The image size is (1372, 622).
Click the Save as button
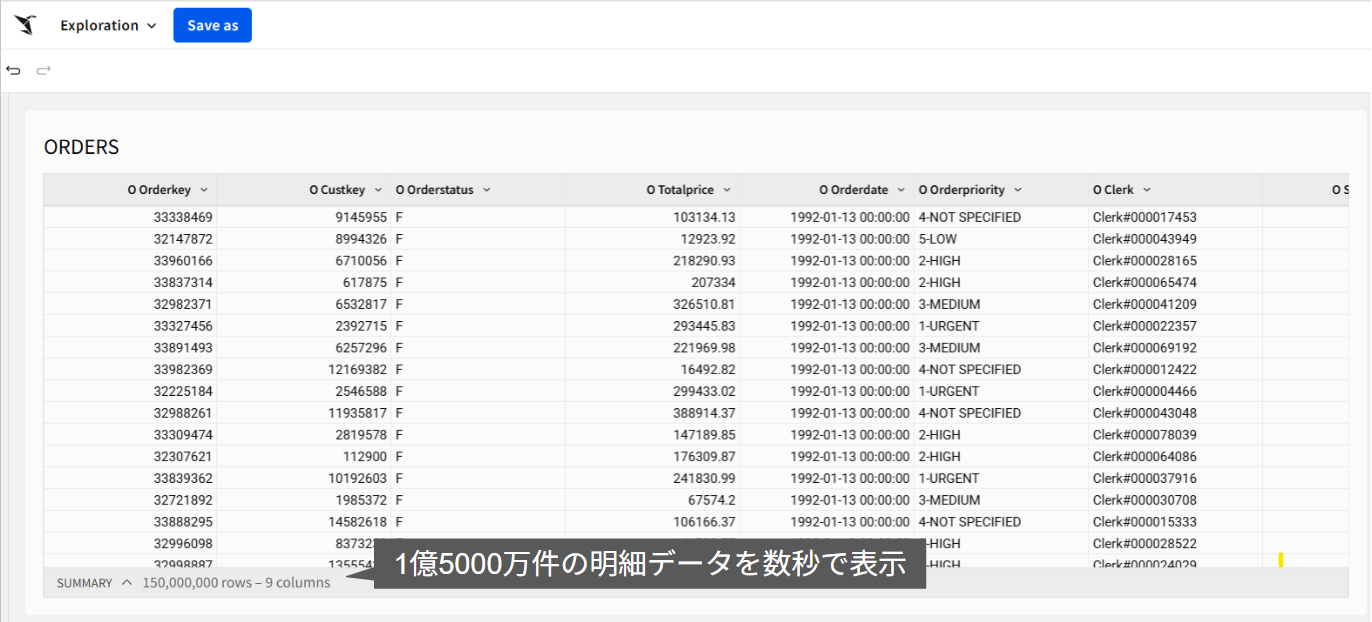coord(212,25)
